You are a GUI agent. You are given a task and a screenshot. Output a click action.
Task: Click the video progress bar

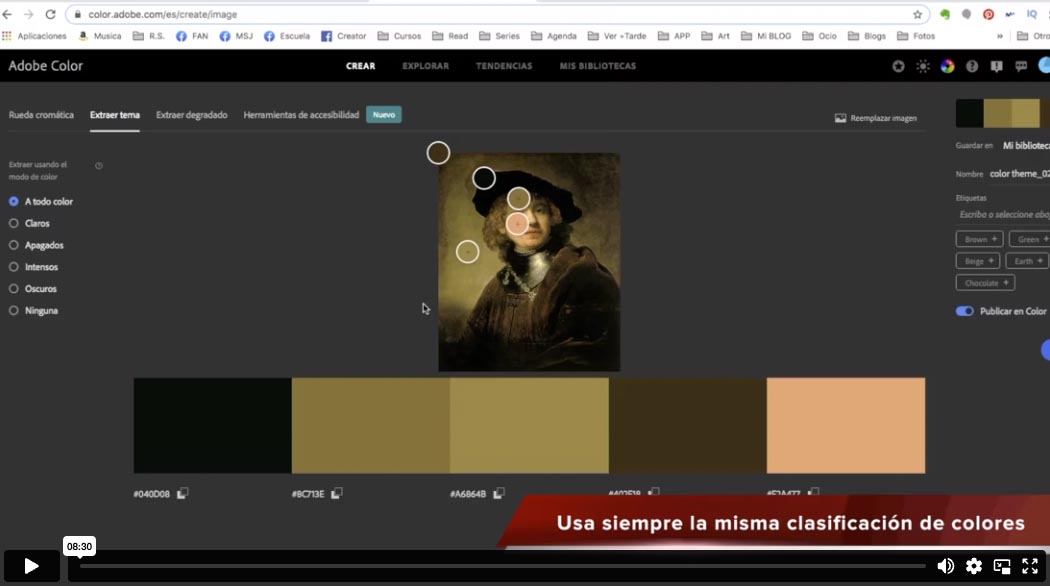pyautogui.click(x=503, y=566)
